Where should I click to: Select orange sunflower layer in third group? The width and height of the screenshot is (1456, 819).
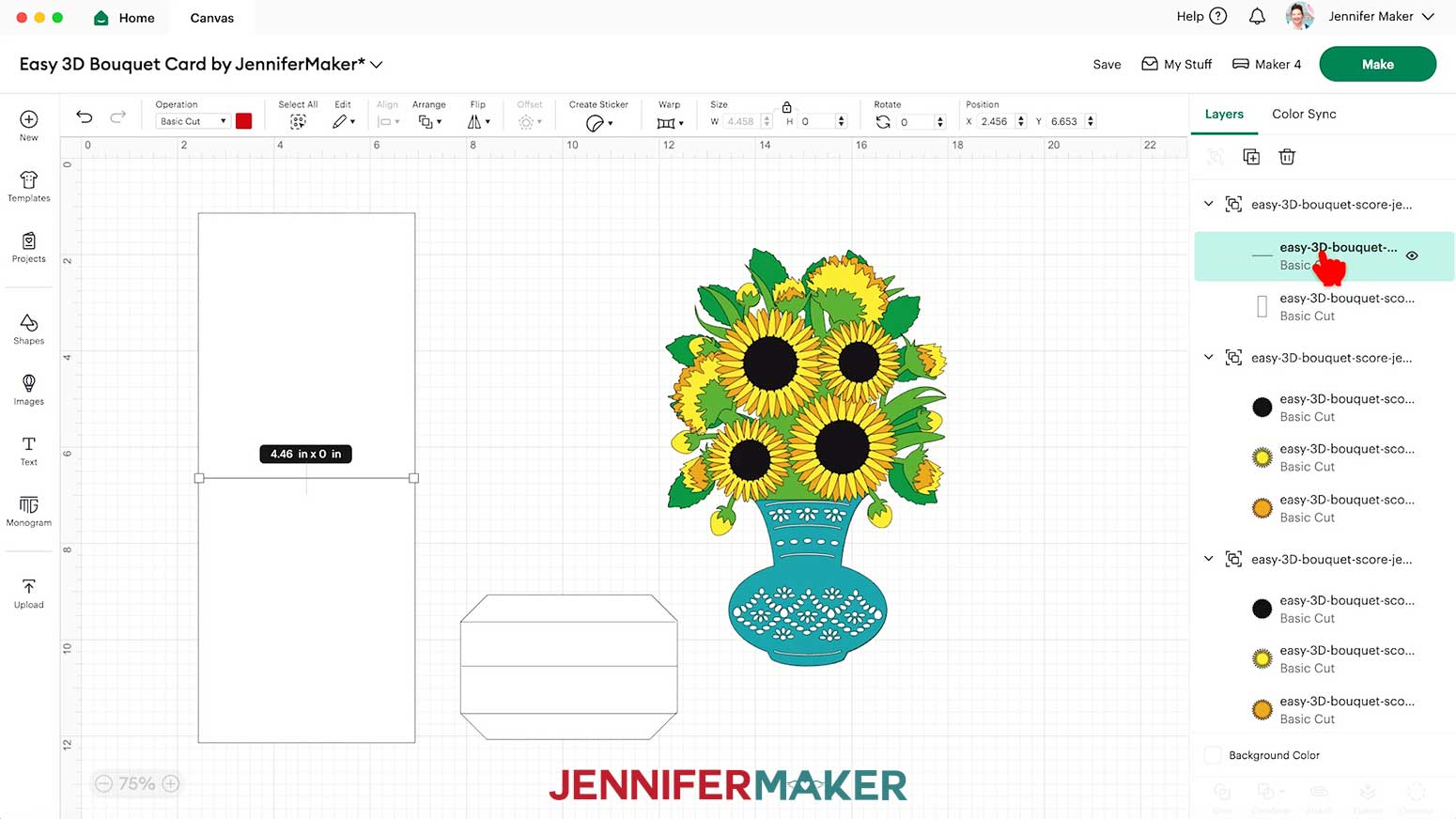click(1324, 710)
